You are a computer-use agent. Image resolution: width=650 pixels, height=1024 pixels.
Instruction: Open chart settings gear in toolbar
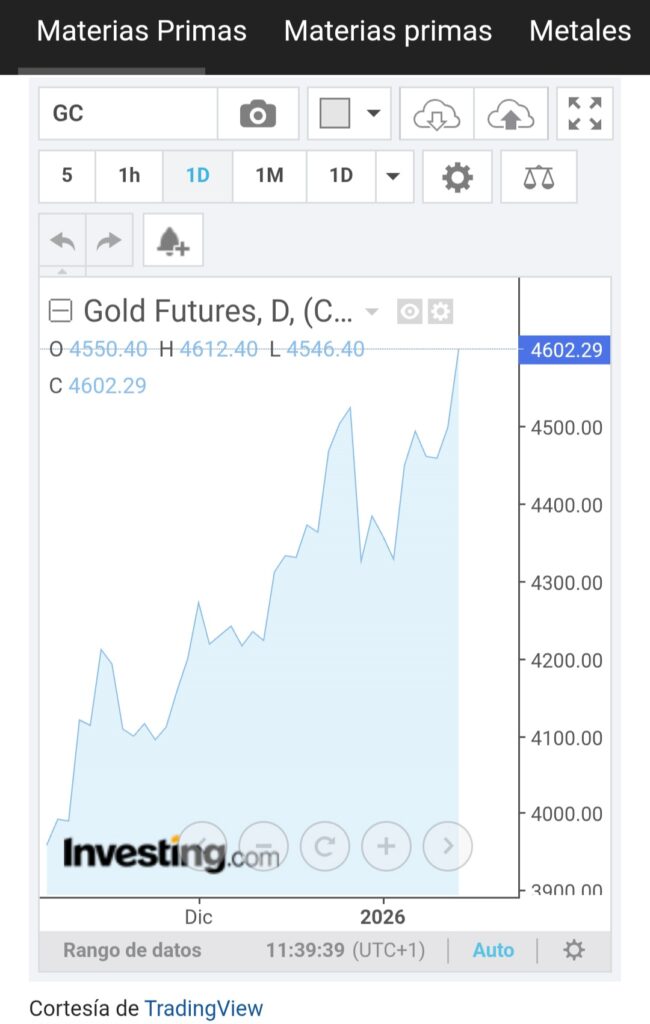click(x=457, y=177)
